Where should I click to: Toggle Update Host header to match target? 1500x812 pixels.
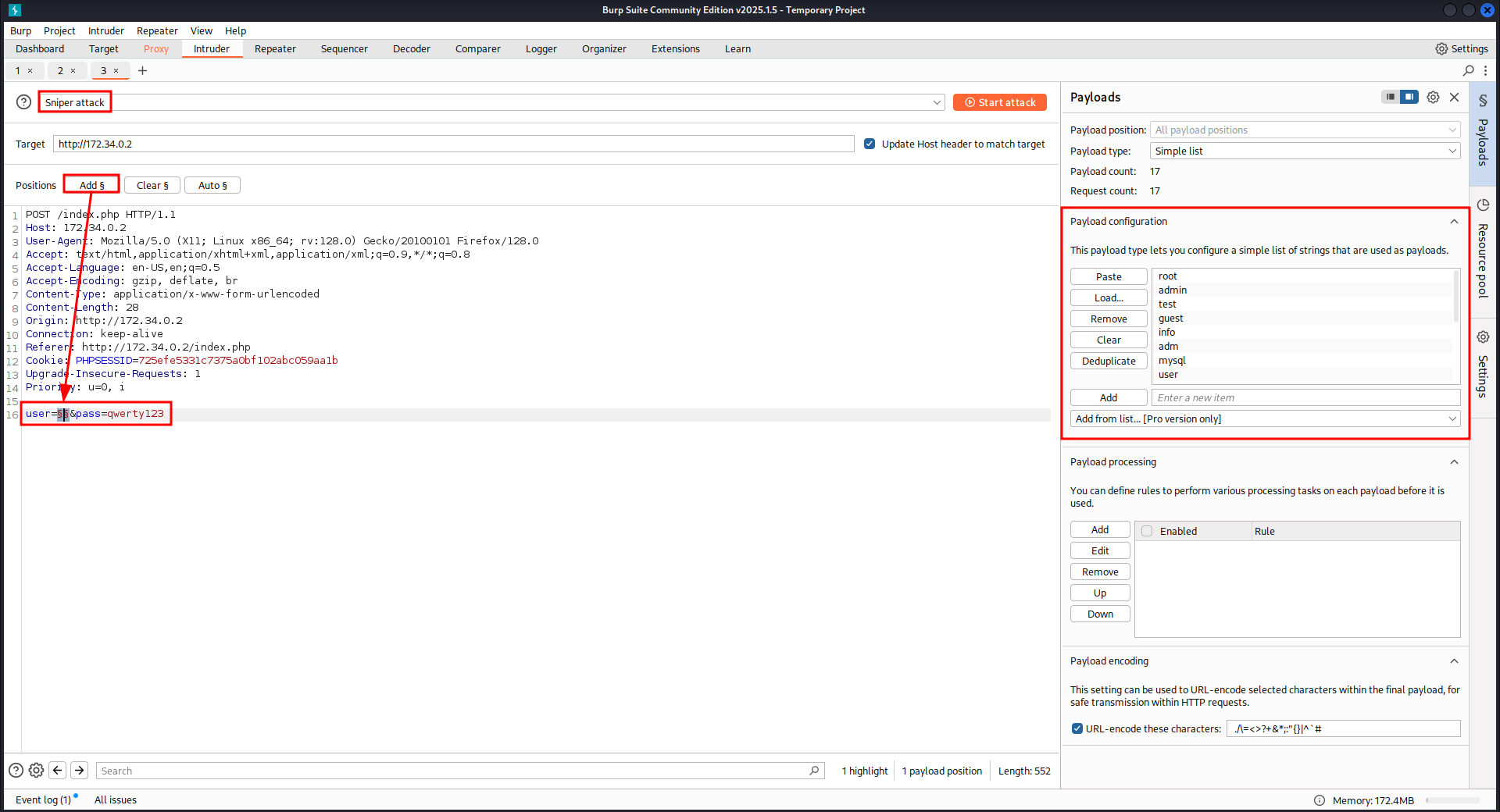(870, 144)
